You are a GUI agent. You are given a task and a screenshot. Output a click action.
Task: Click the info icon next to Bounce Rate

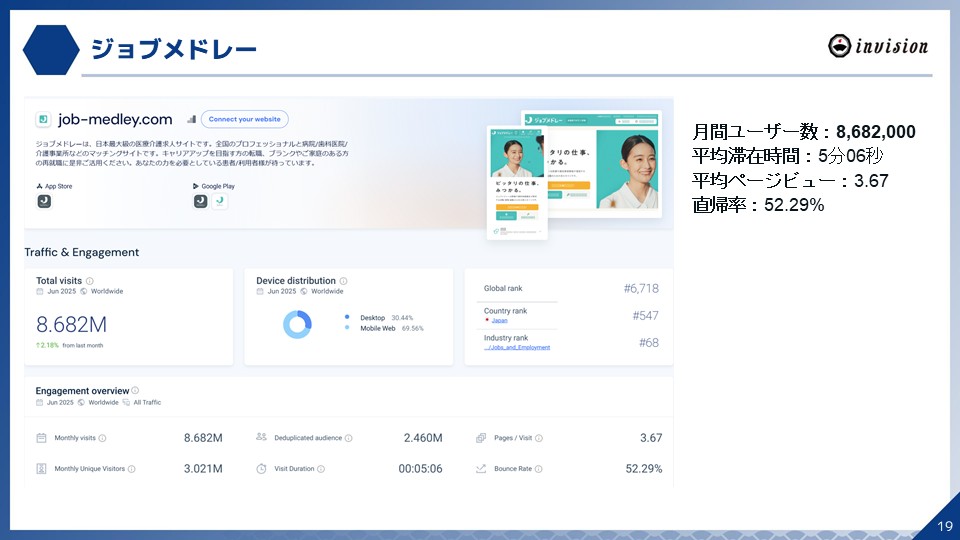pyautogui.click(x=538, y=469)
